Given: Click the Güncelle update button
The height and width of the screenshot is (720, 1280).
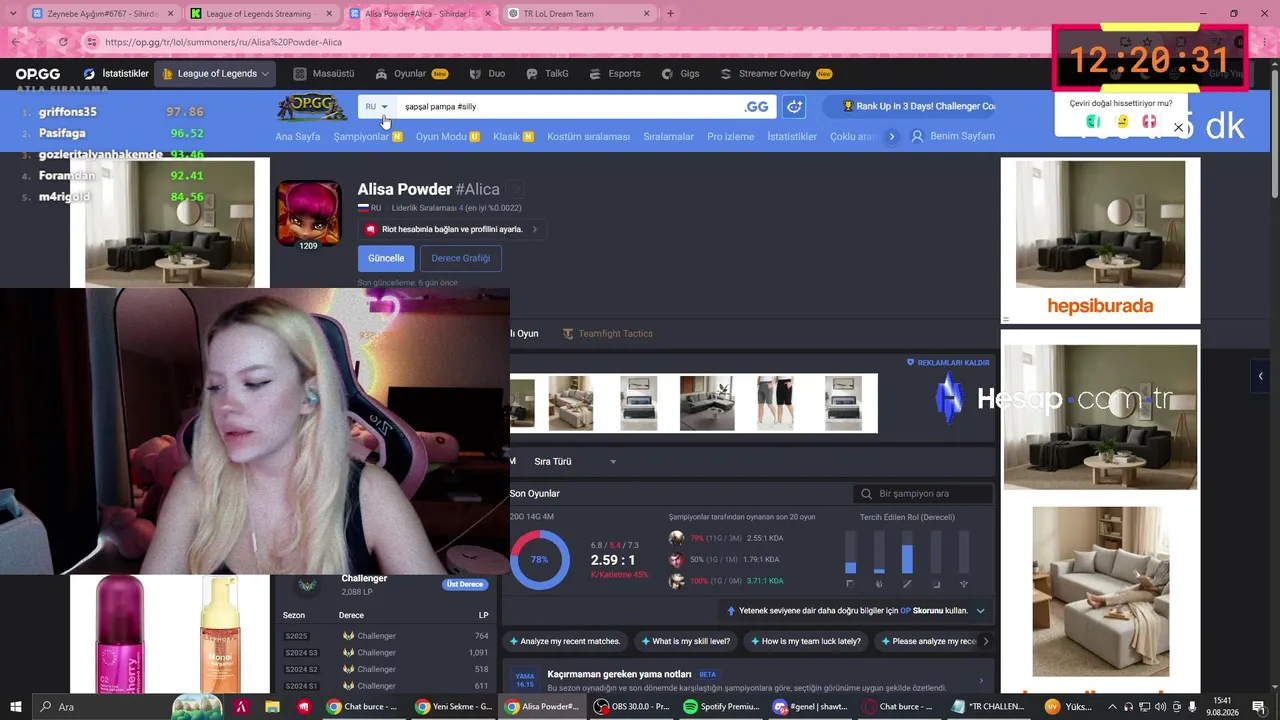Looking at the screenshot, I should 386,258.
